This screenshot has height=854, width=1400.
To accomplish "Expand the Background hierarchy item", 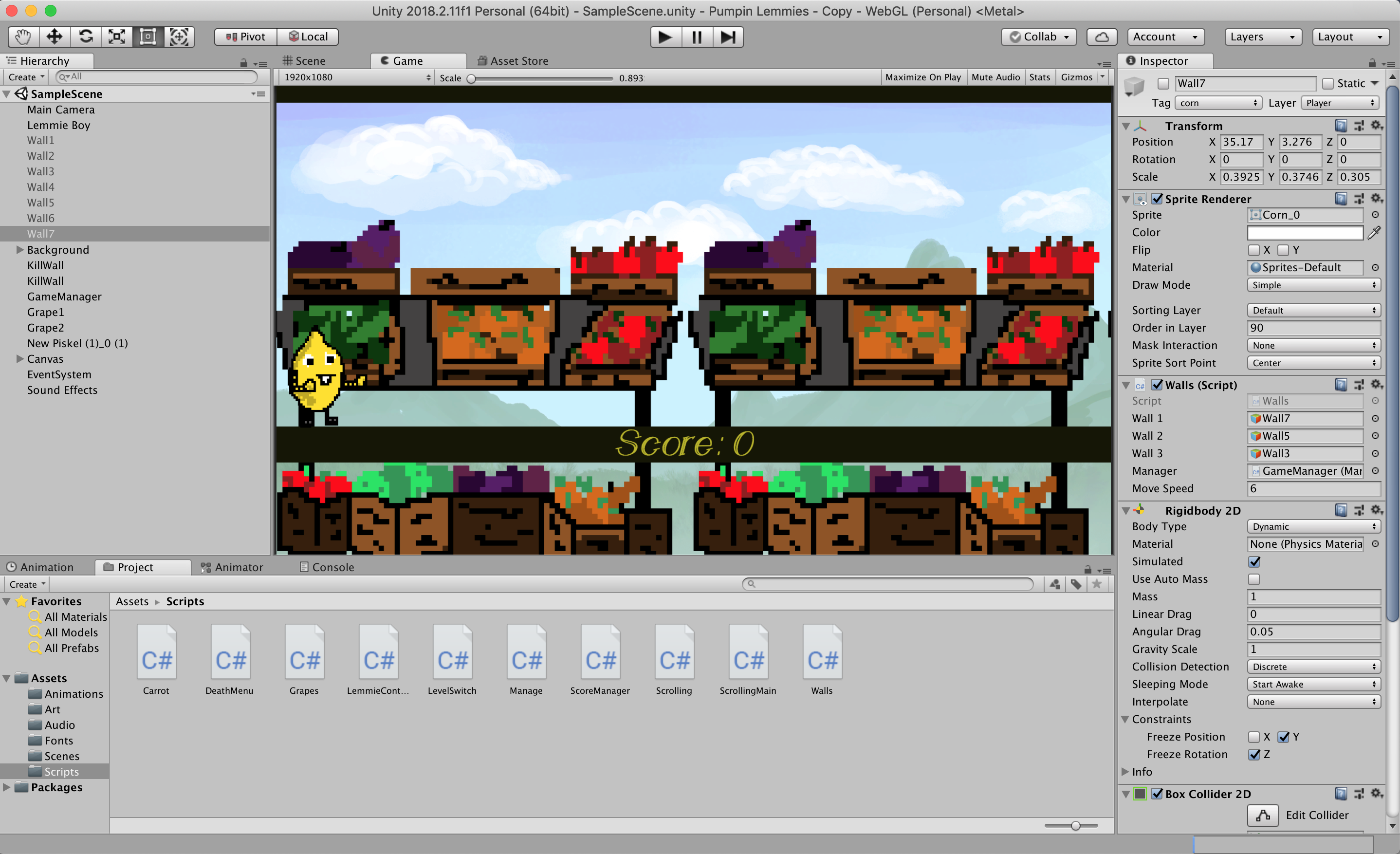I will pyautogui.click(x=20, y=249).
